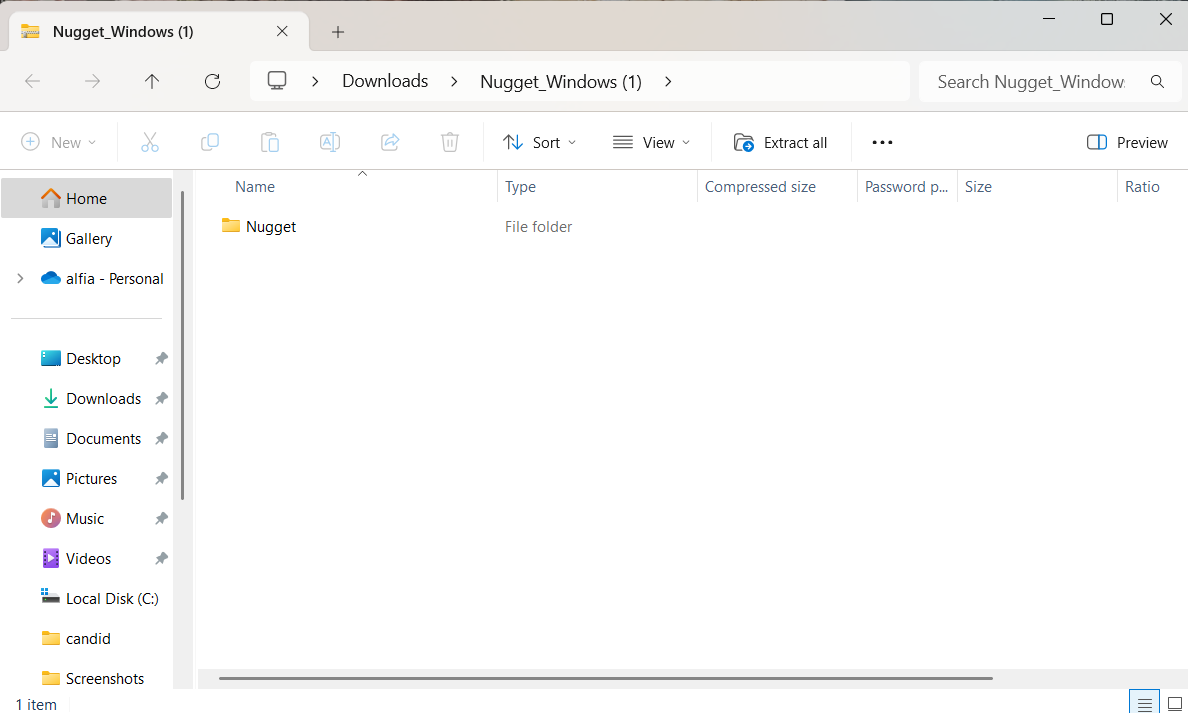Open Gallery in navigation pane
The width and height of the screenshot is (1188, 713).
pyautogui.click(x=89, y=239)
